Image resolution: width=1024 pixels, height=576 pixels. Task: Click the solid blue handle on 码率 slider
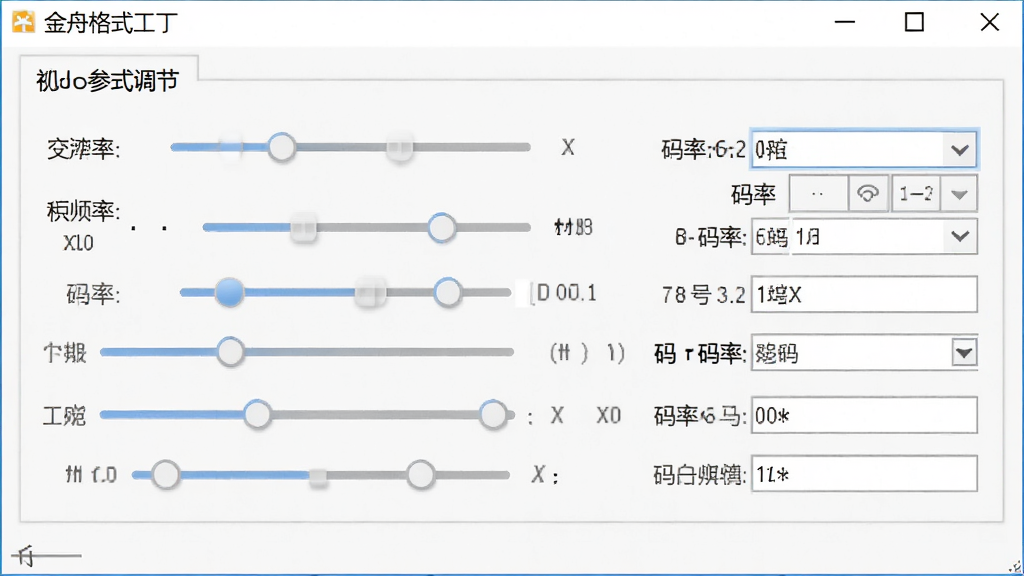[229, 292]
